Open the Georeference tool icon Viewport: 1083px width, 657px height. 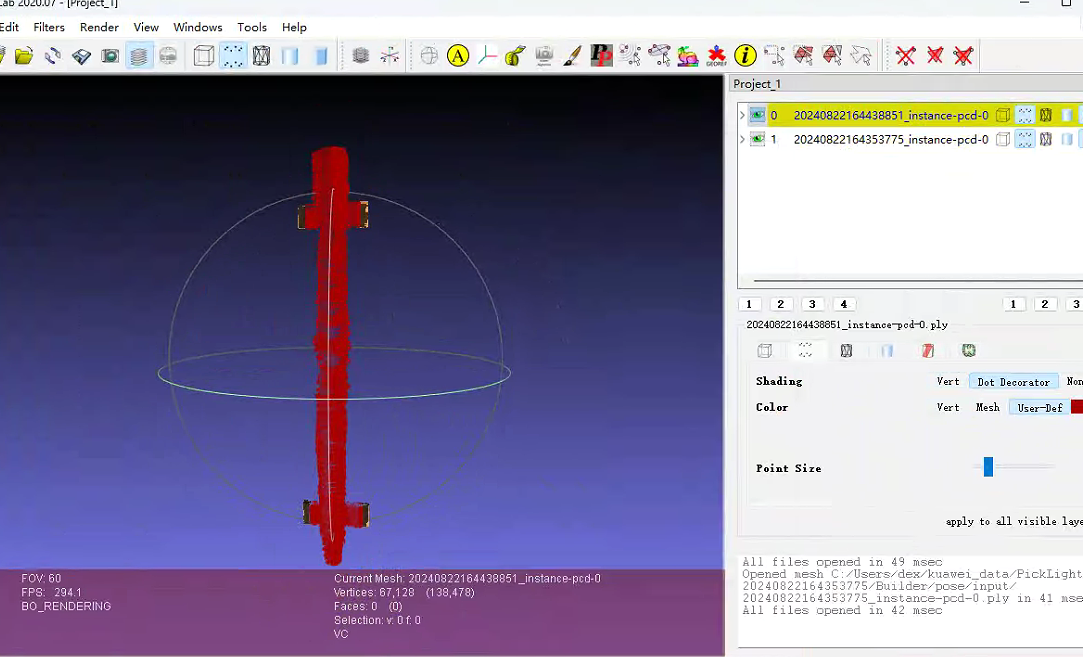pos(716,56)
